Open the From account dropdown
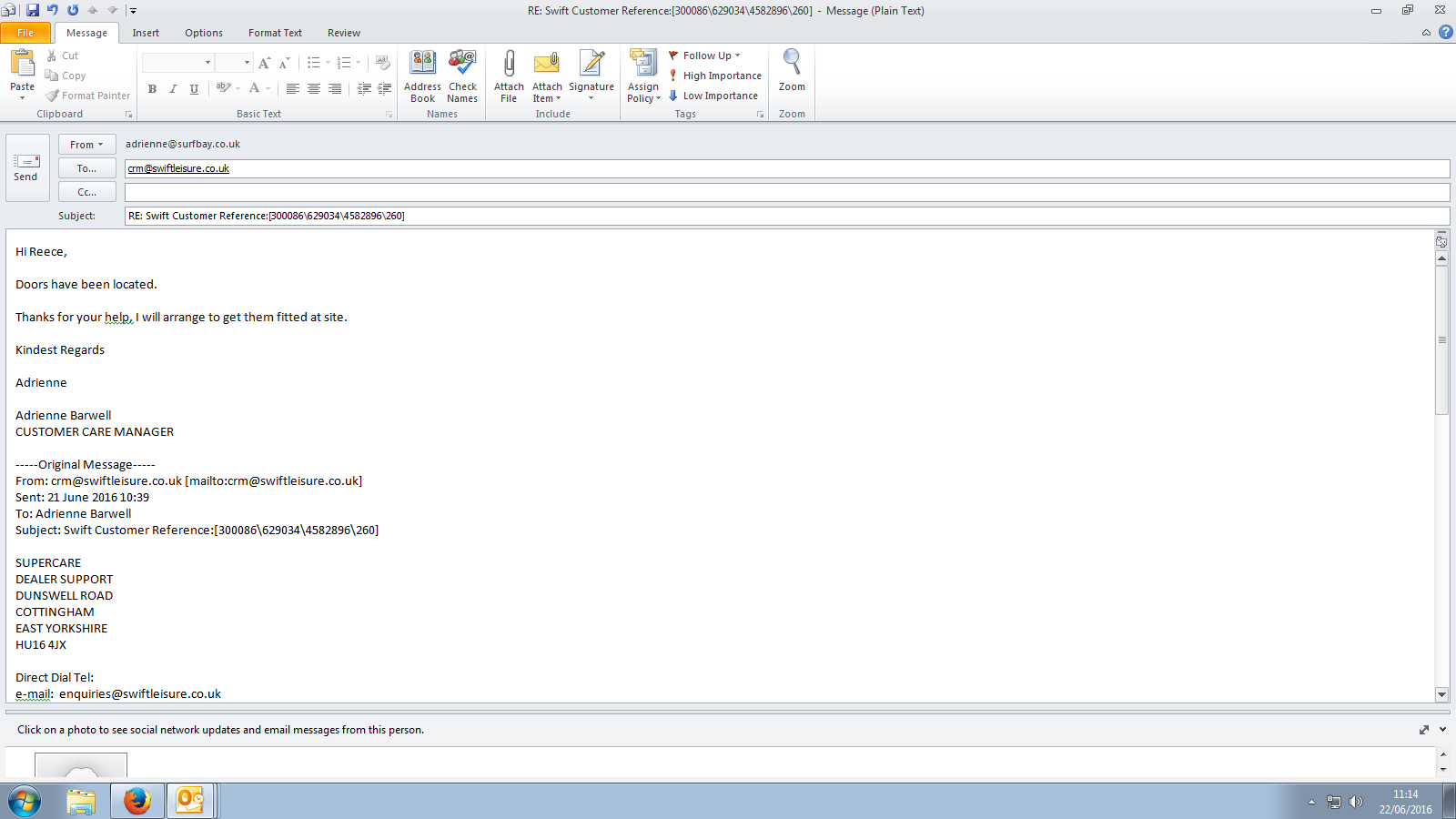Image resolution: width=1456 pixels, height=819 pixels. pyautogui.click(x=87, y=145)
